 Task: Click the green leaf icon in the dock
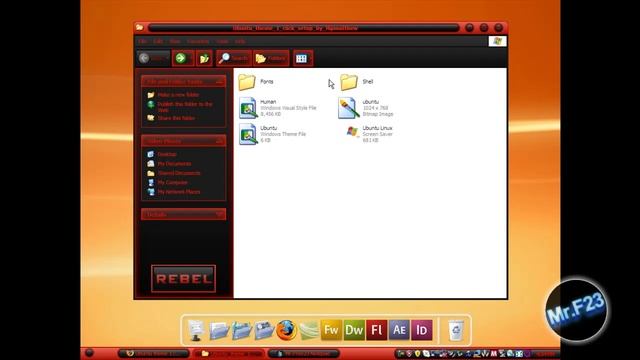click(309, 330)
